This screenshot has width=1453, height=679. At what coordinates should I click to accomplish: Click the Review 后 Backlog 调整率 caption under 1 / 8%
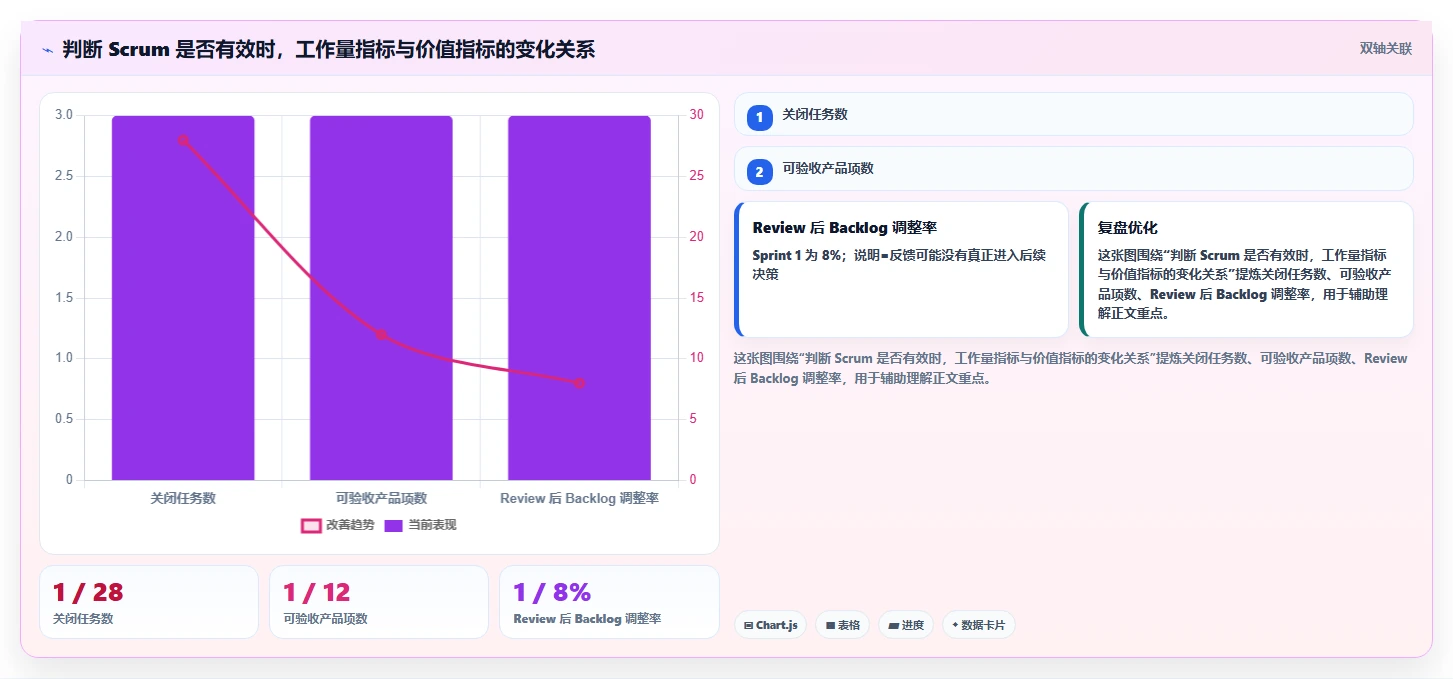pyautogui.click(x=587, y=619)
